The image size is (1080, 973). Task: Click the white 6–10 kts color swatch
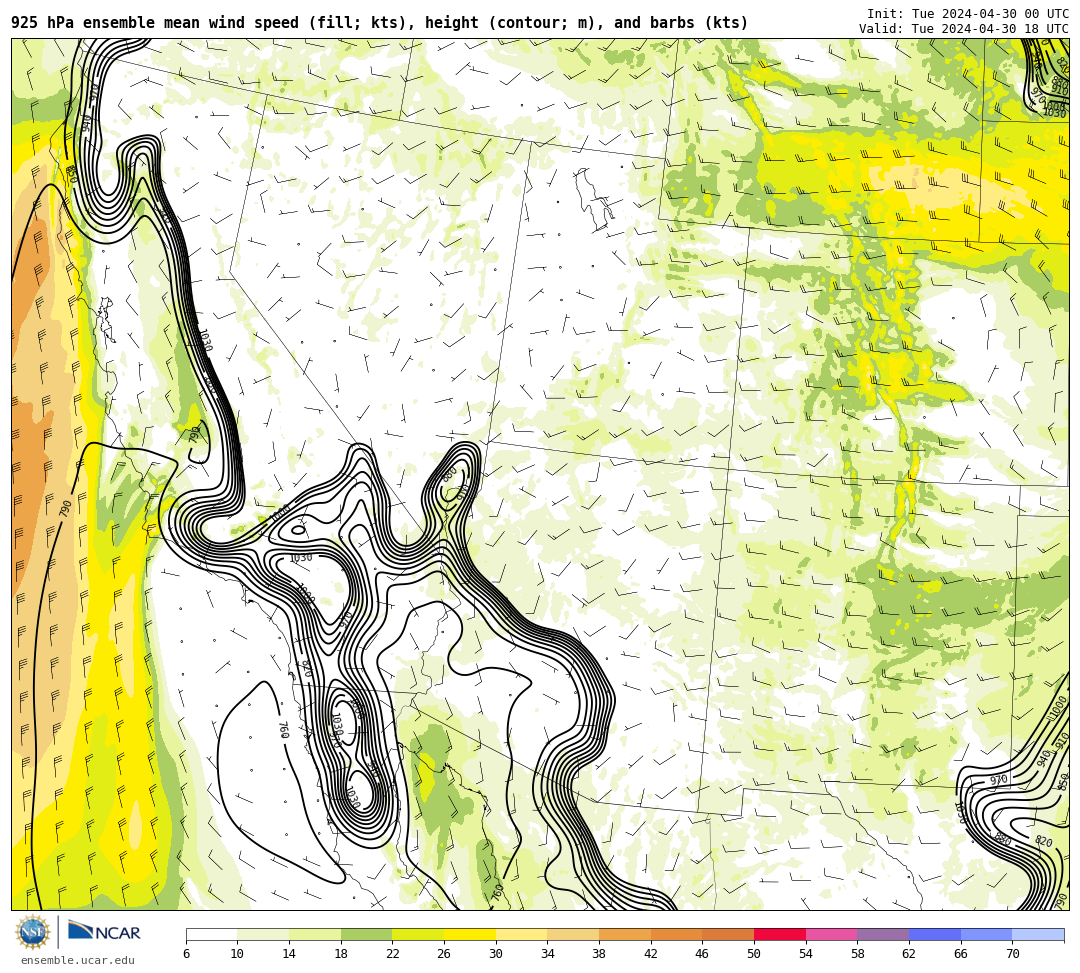tap(211, 934)
